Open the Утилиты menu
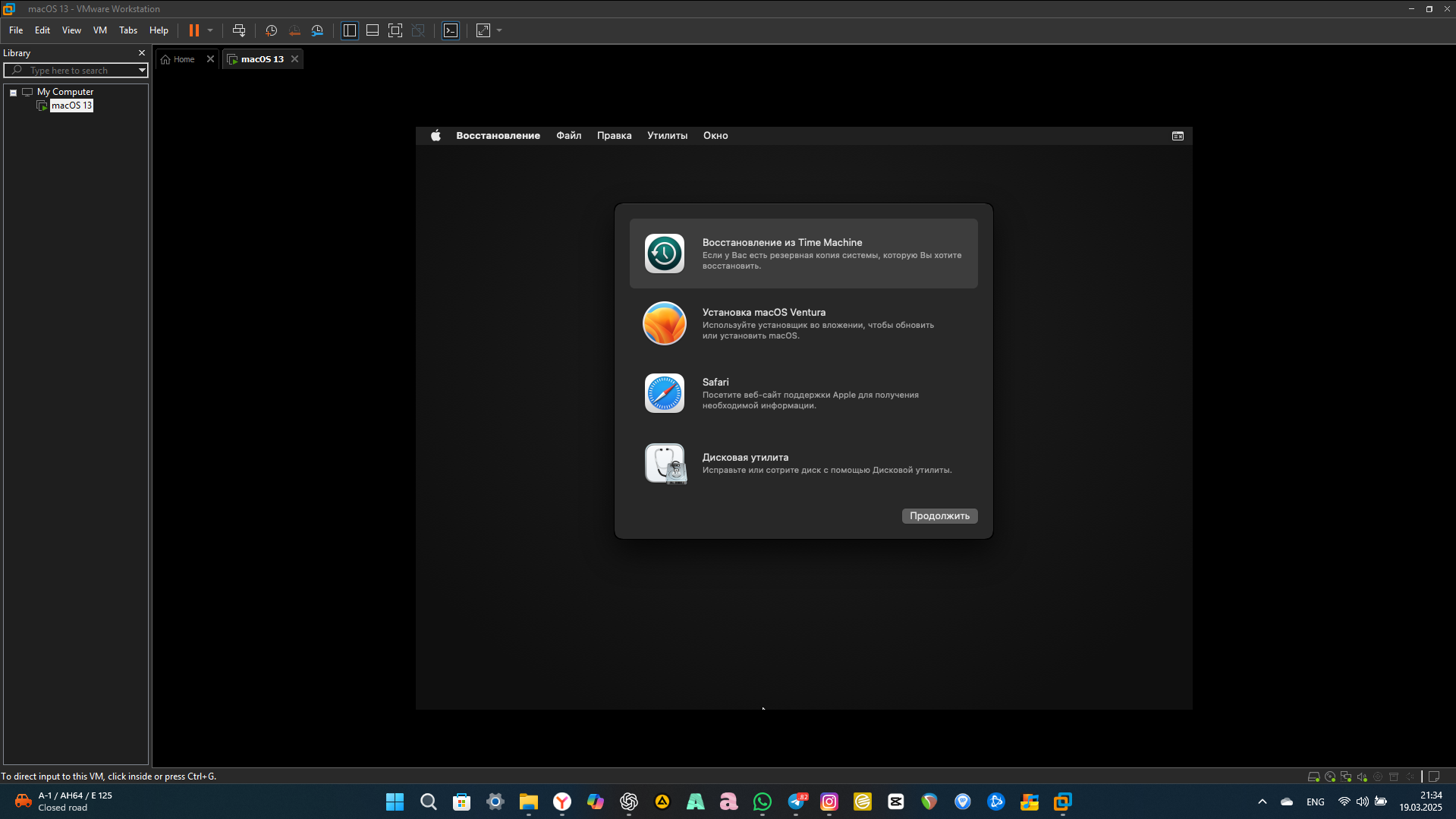The width and height of the screenshot is (1456, 819). tap(668, 136)
